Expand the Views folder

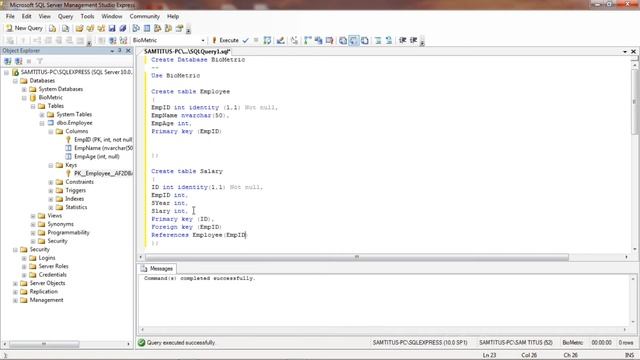(33, 216)
